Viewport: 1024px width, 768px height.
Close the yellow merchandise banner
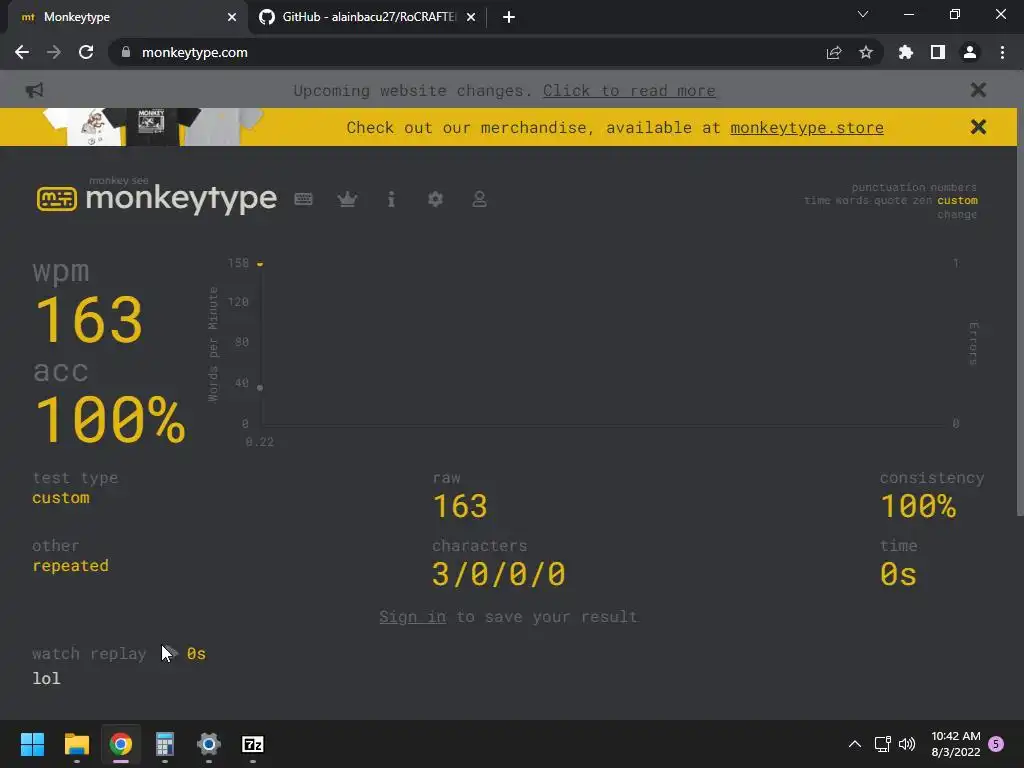(978, 127)
